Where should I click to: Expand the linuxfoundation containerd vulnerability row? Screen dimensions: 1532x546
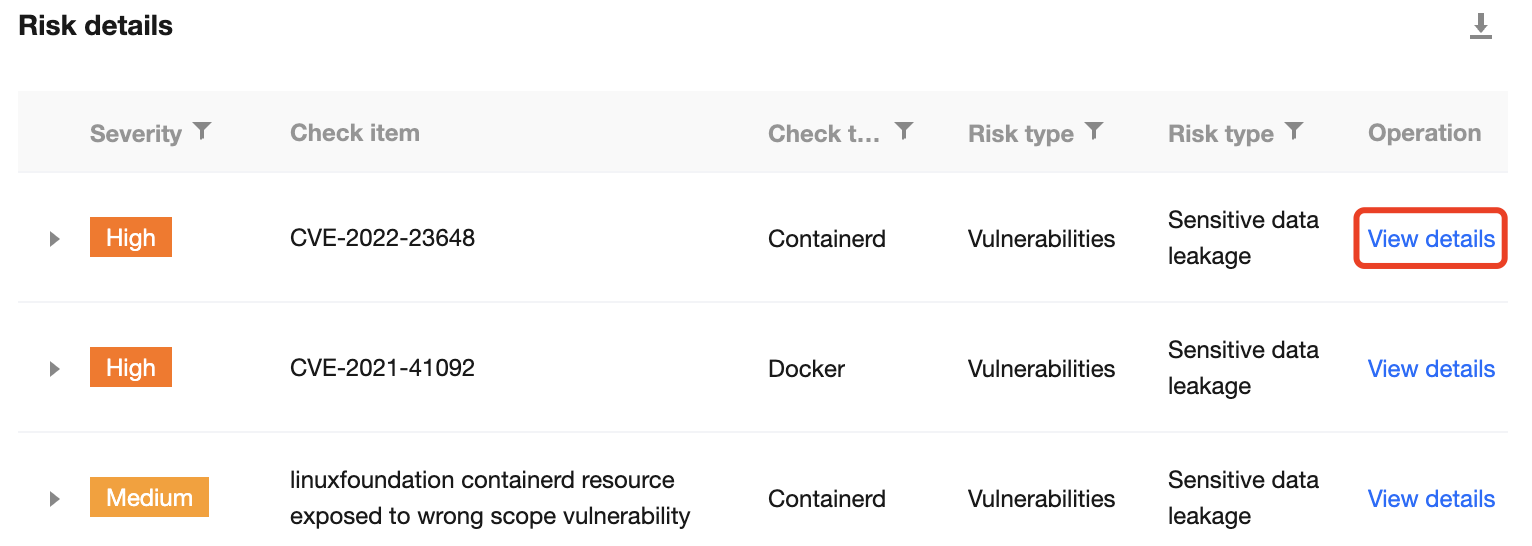coord(55,499)
